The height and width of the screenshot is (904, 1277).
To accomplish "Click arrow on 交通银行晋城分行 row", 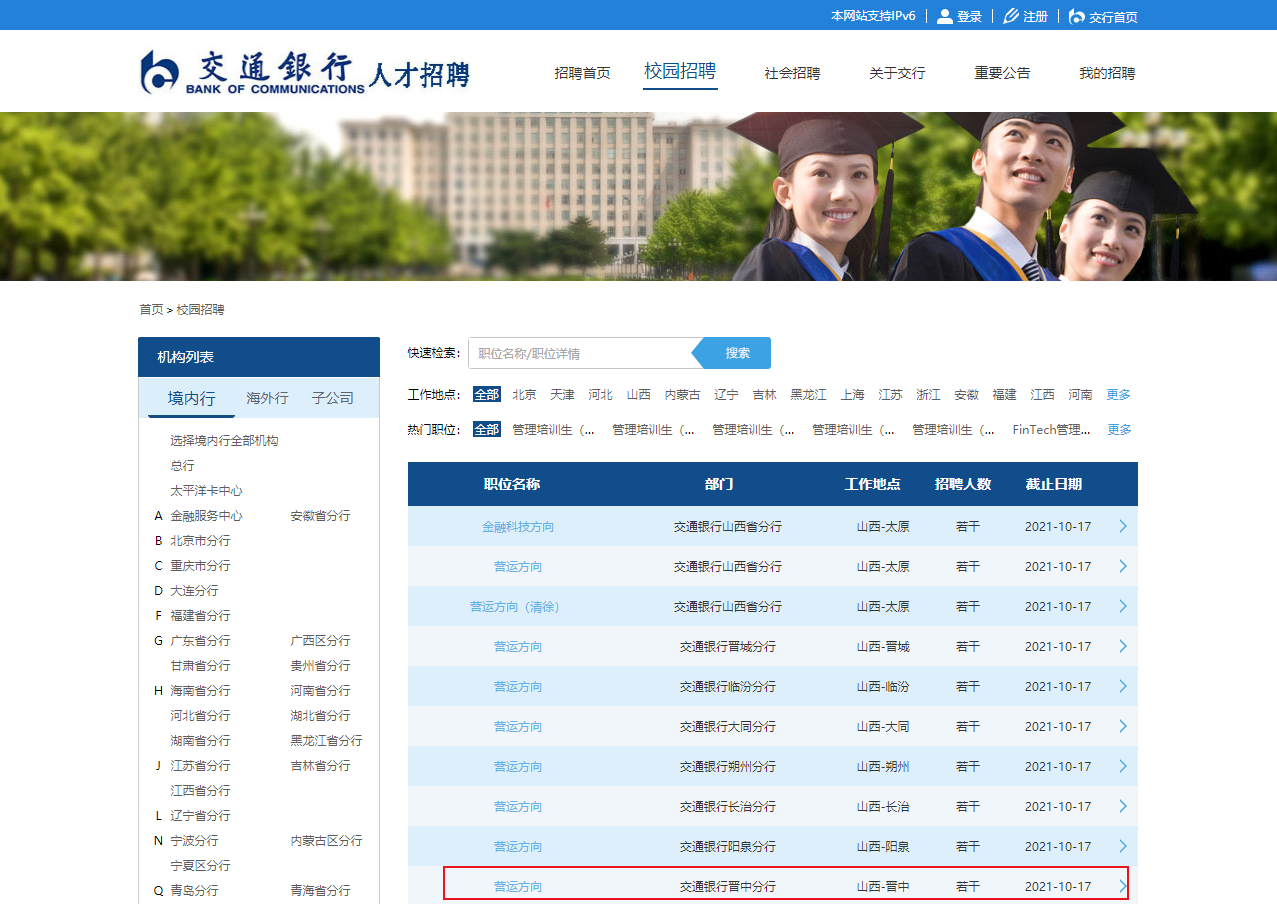I will 1123,646.
